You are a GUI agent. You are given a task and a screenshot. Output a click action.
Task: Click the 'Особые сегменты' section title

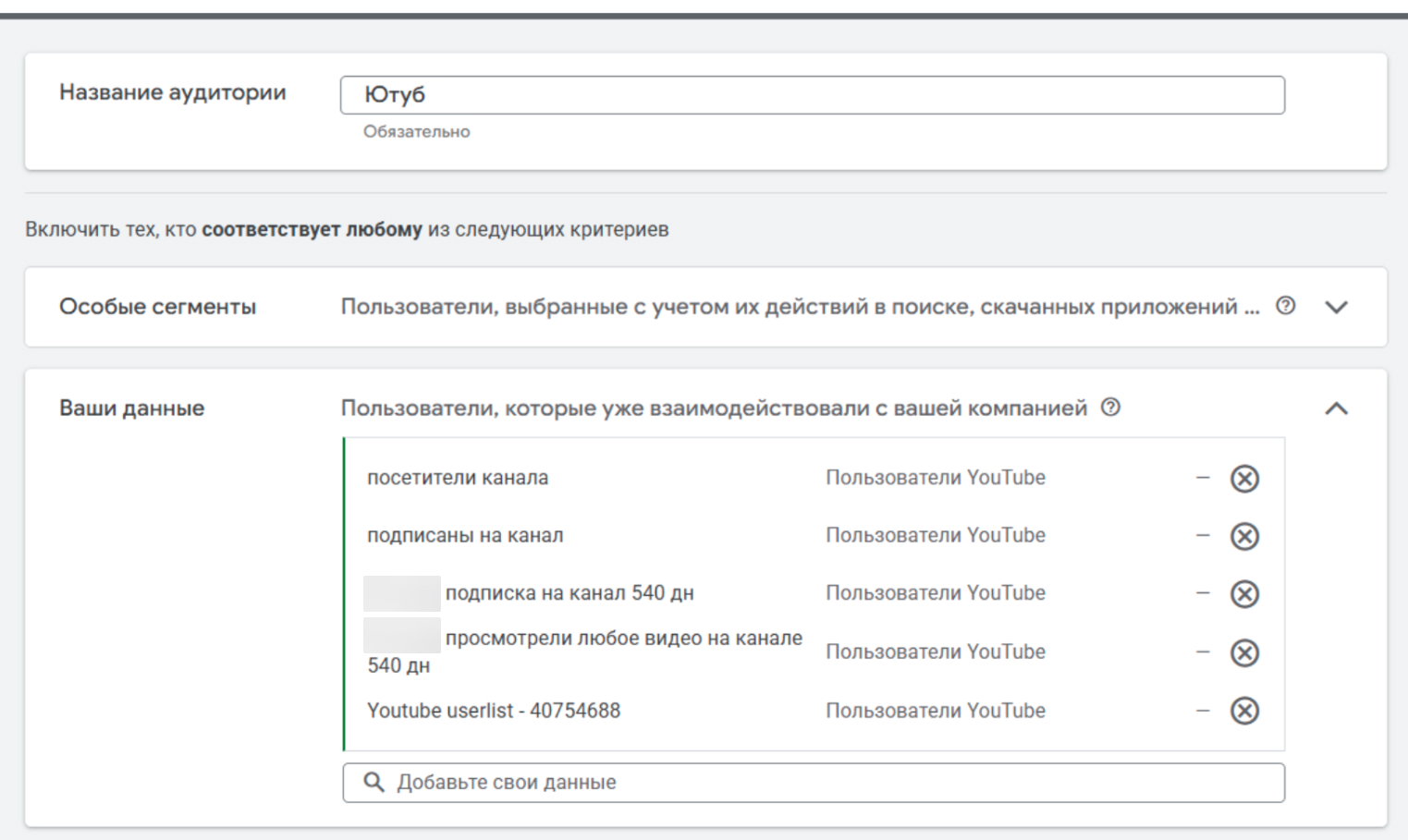(x=157, y=307)
